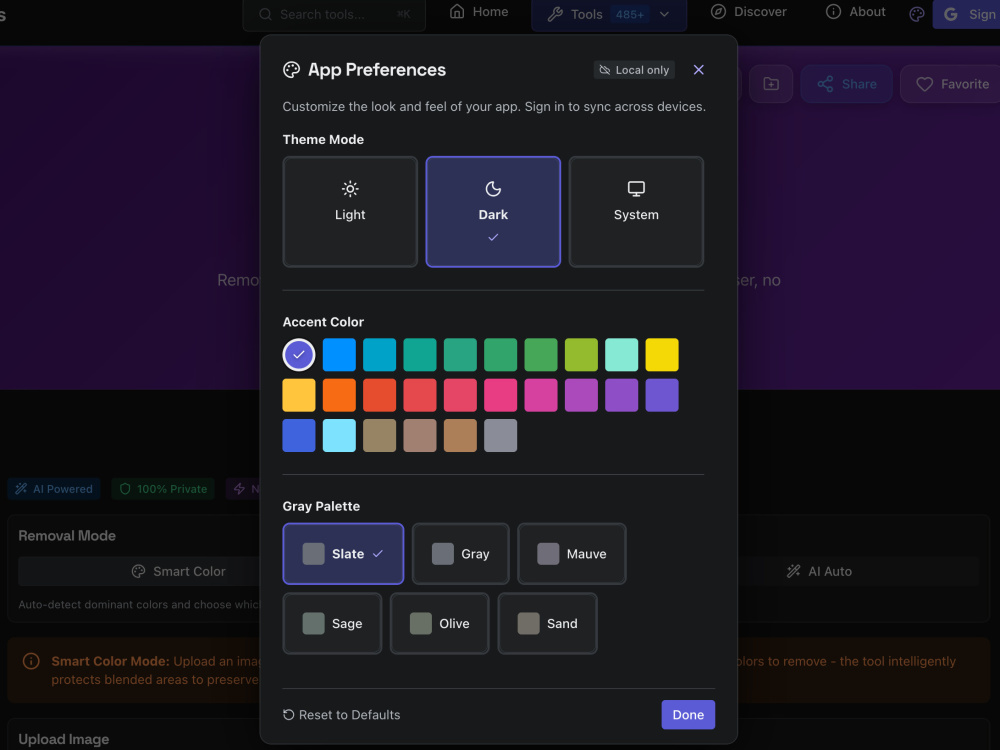Screen dimensions: 1000x750
Task: Click the Favorite button
Action: tap(950, 84)
